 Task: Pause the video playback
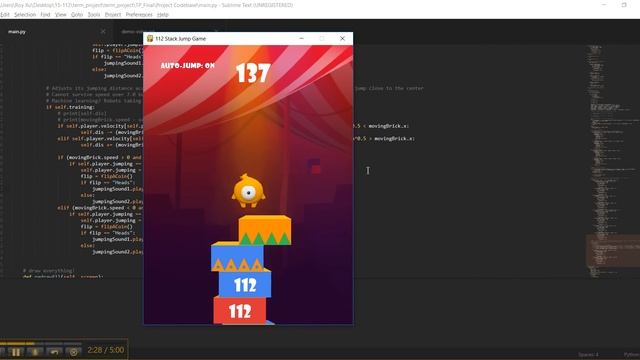pyautogui.click(x=16, y=351)
